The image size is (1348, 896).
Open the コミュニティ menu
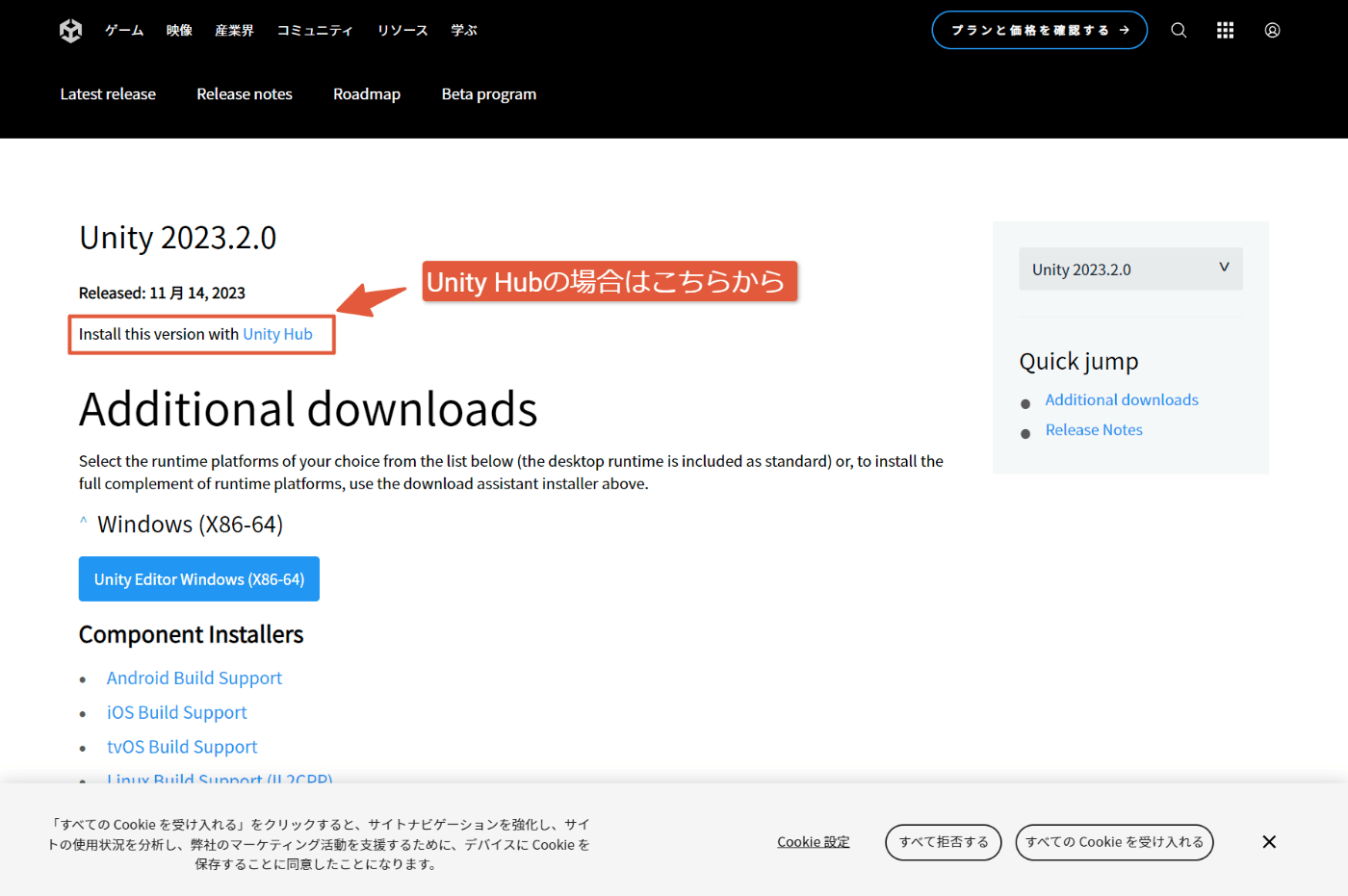pos(315,31)
